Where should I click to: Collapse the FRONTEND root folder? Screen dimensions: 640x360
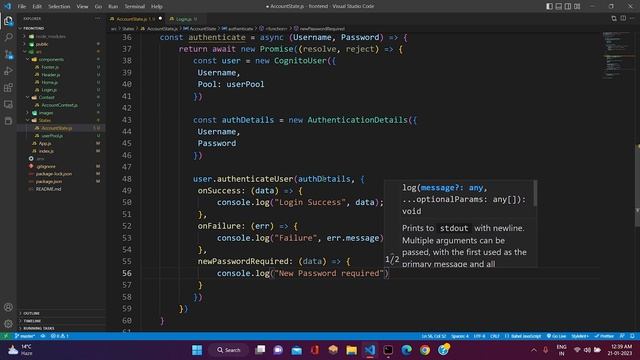point(33,29)
